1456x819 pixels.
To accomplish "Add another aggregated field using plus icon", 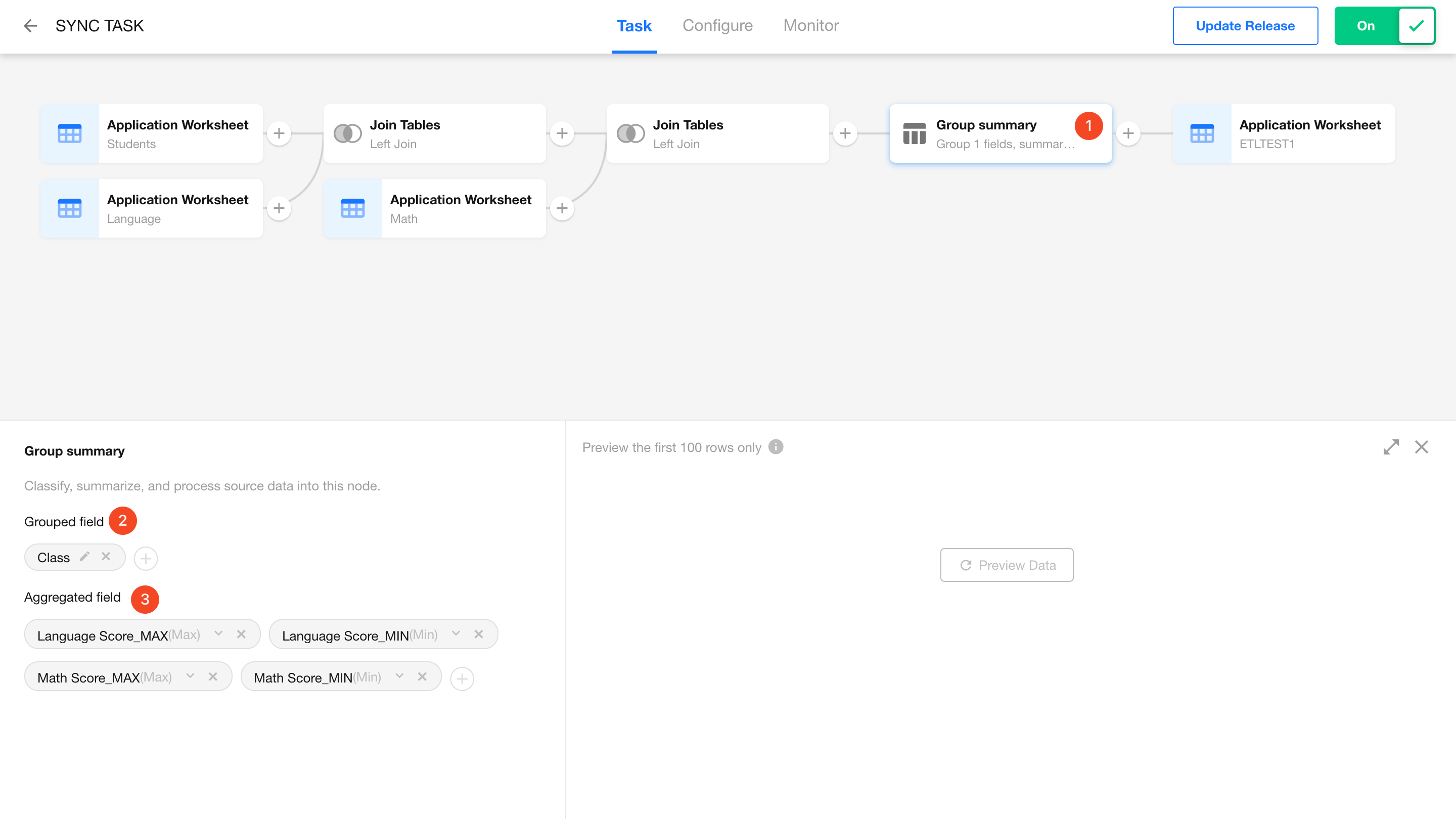I will point(462,678).
